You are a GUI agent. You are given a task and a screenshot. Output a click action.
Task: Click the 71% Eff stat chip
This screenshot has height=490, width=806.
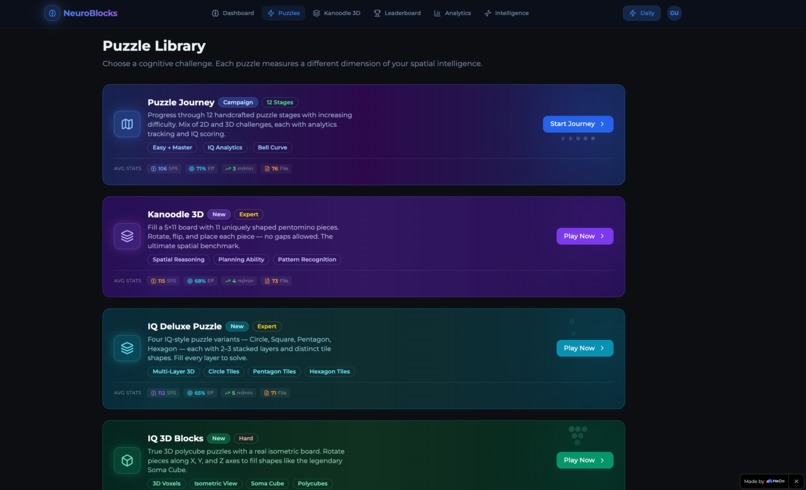(201, 169)
